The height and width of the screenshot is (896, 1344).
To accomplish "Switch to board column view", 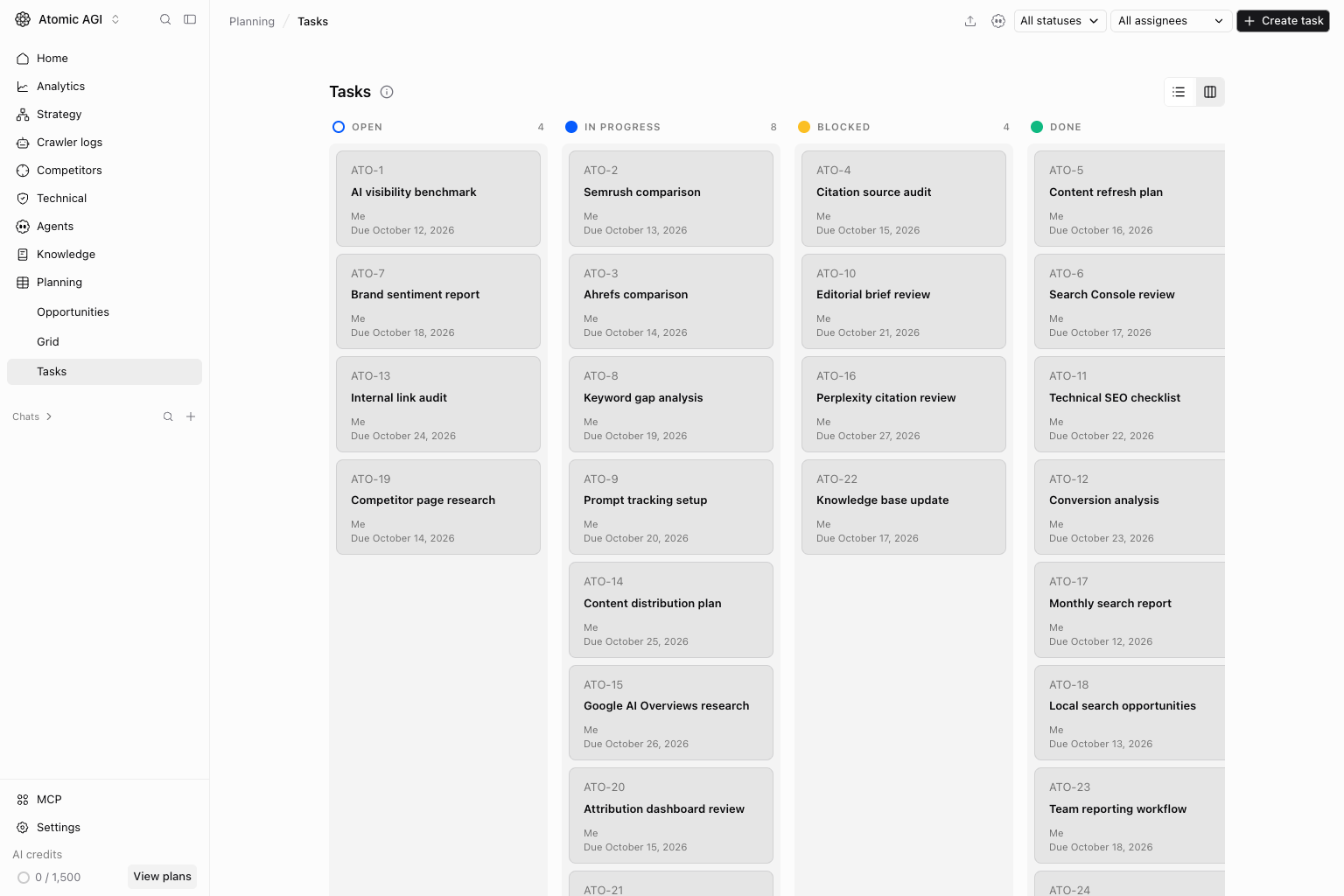I will tap(1210, 92).
